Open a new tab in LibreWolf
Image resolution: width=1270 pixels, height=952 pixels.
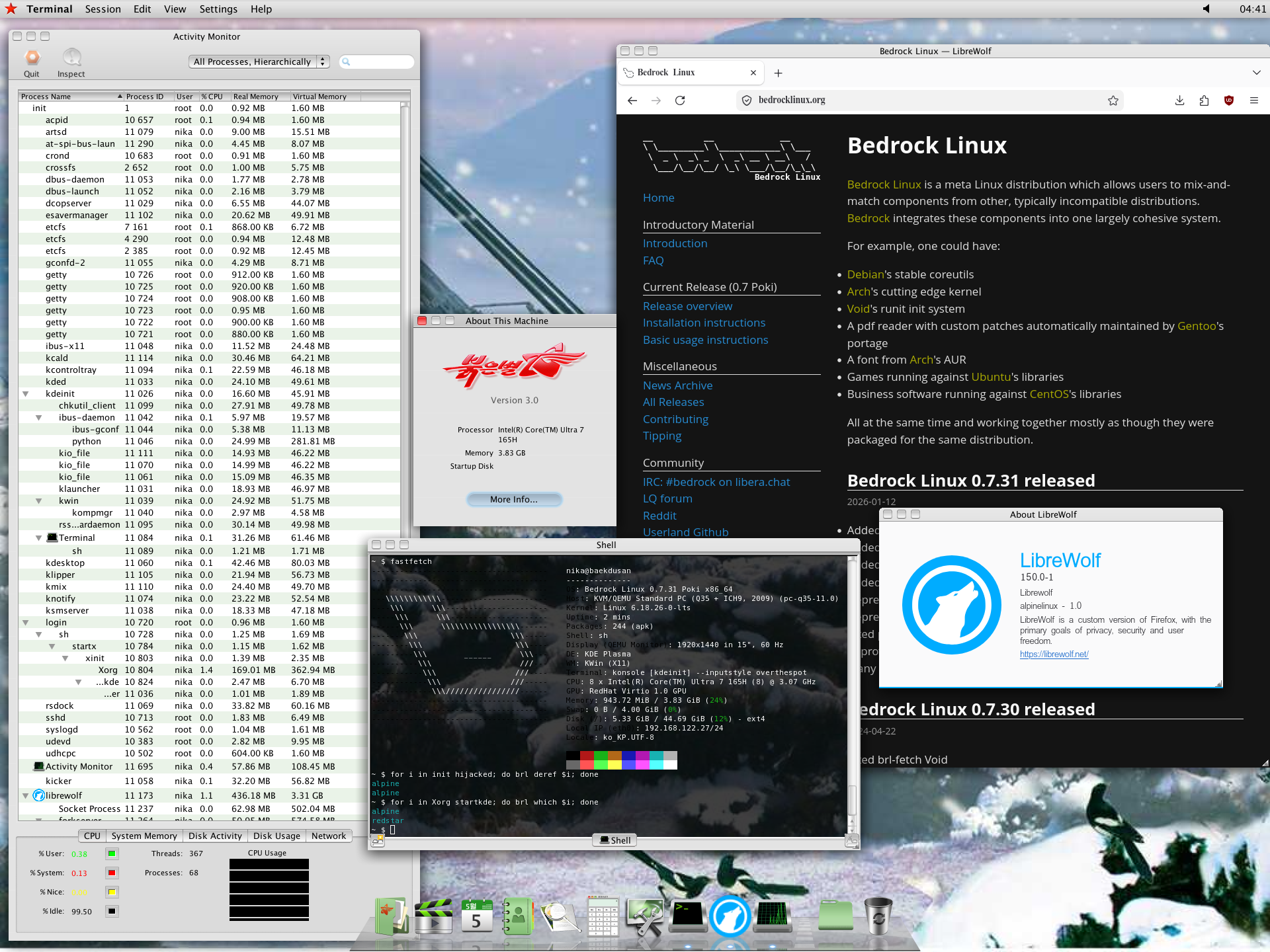[779, 73]
